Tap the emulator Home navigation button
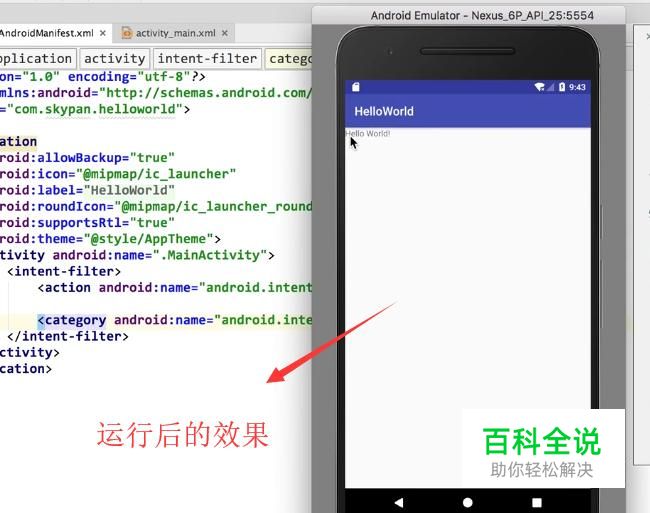Viewport: 650px width, 513px height. 468,503
